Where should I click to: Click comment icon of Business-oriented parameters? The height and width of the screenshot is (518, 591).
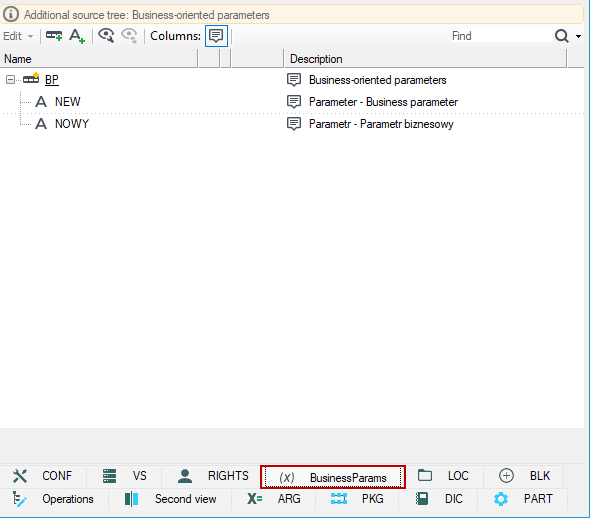coord(294,80)
